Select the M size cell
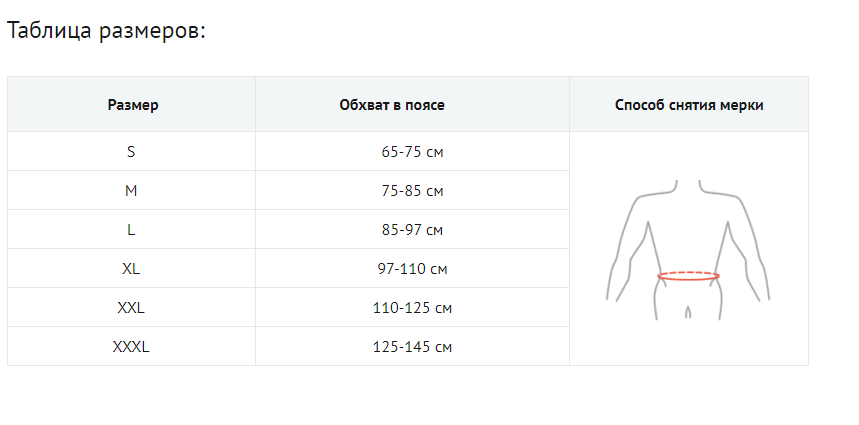This screenshot has width=859, height=425. coord(131,191)
